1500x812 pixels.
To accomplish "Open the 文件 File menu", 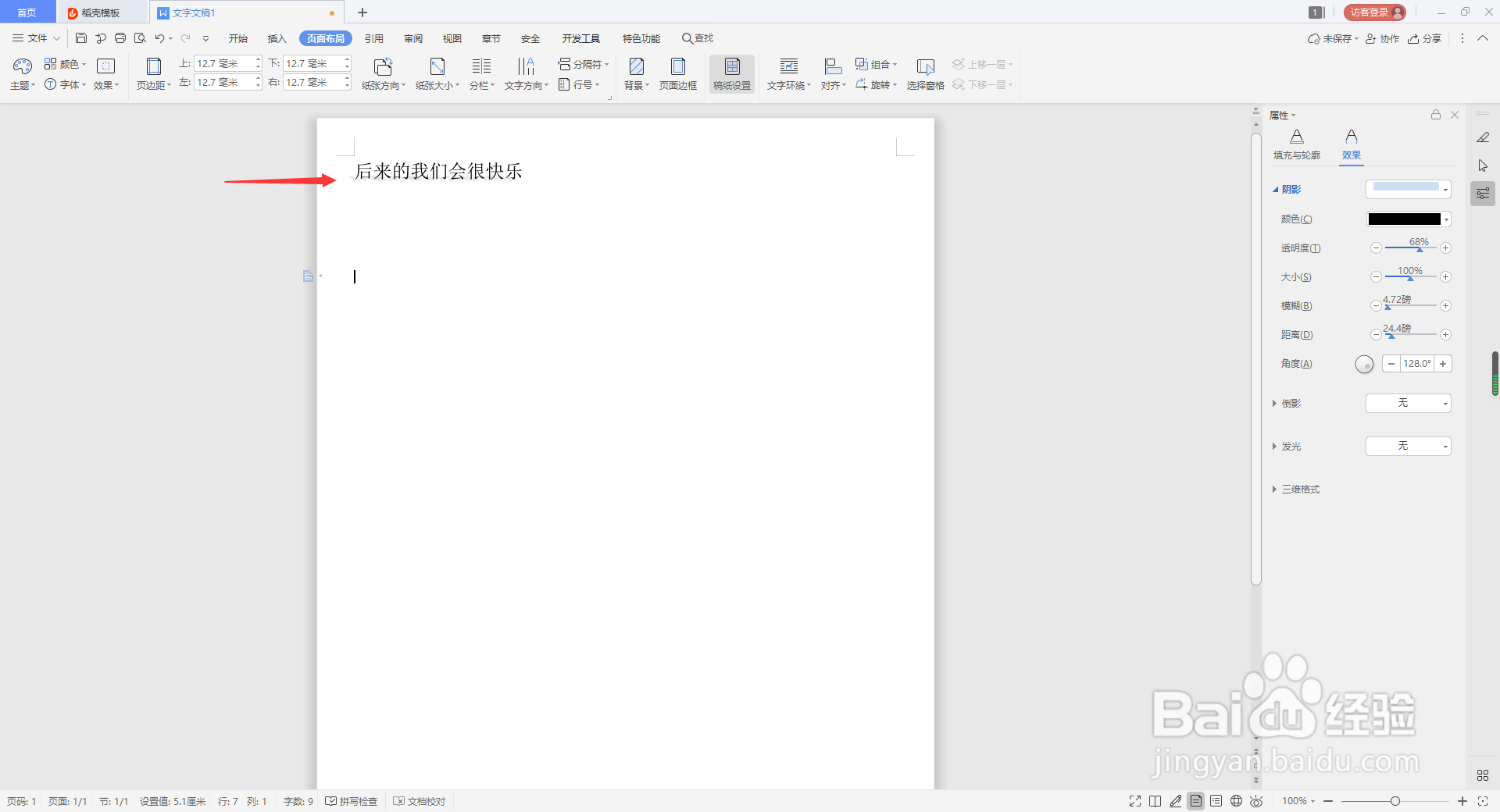I will coord(36,38).
